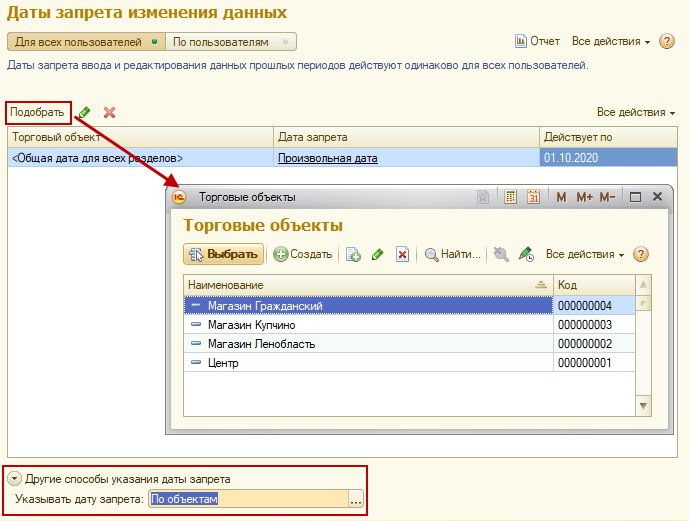Click the Найти... search button
689x521 pixels.
click(453, 254)
